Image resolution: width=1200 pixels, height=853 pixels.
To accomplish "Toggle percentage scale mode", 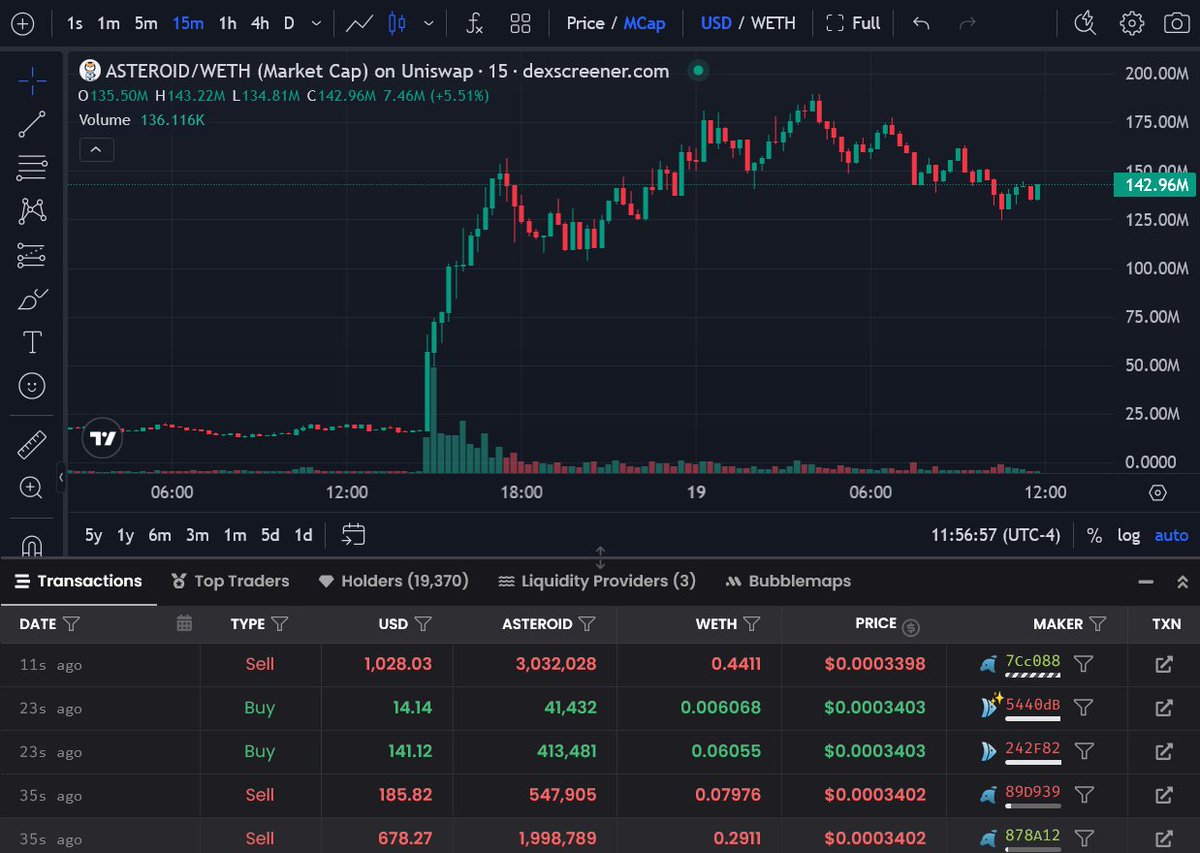I will tap(1094, 535).
